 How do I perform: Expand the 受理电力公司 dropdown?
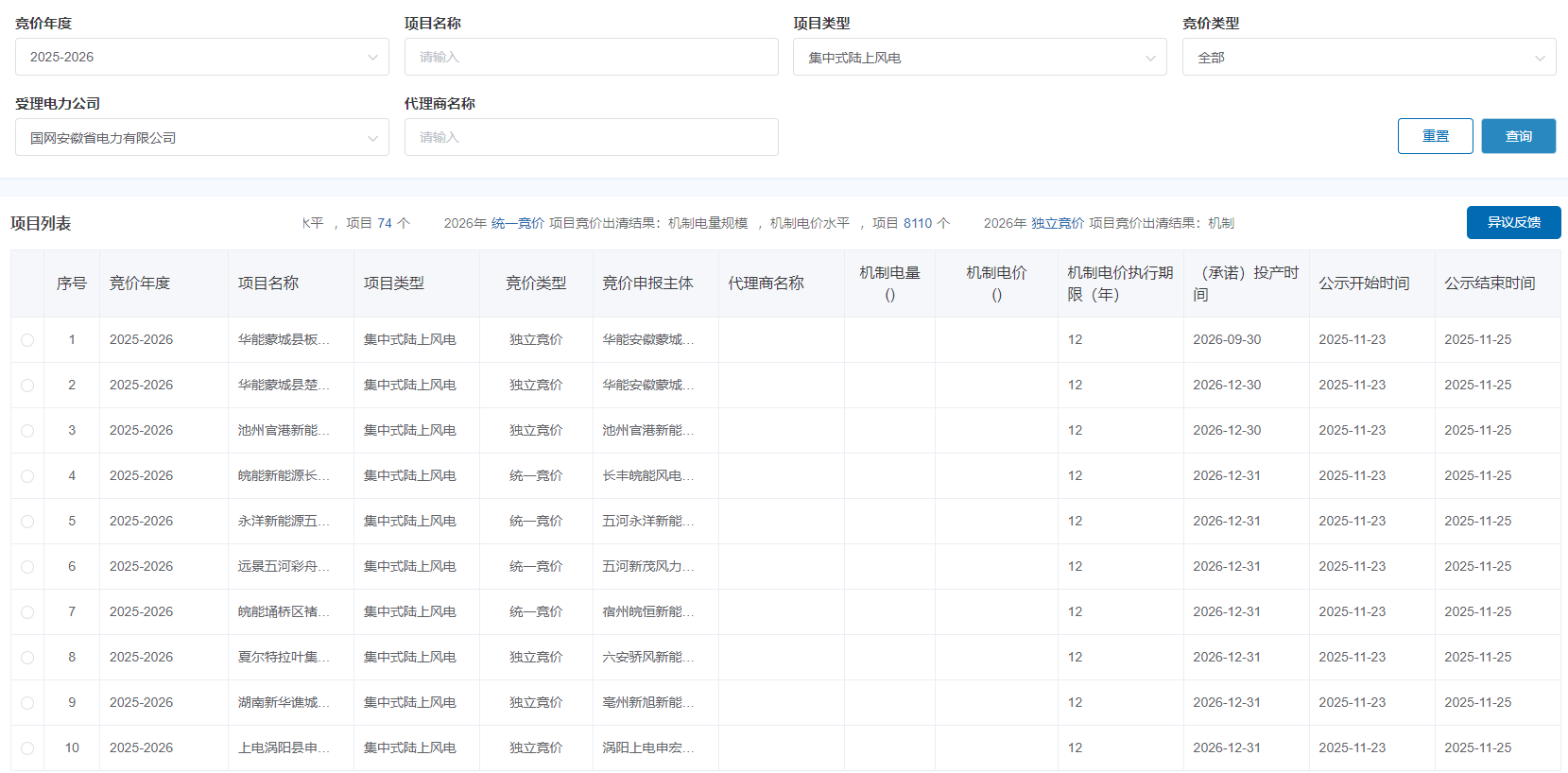(201, 138)
